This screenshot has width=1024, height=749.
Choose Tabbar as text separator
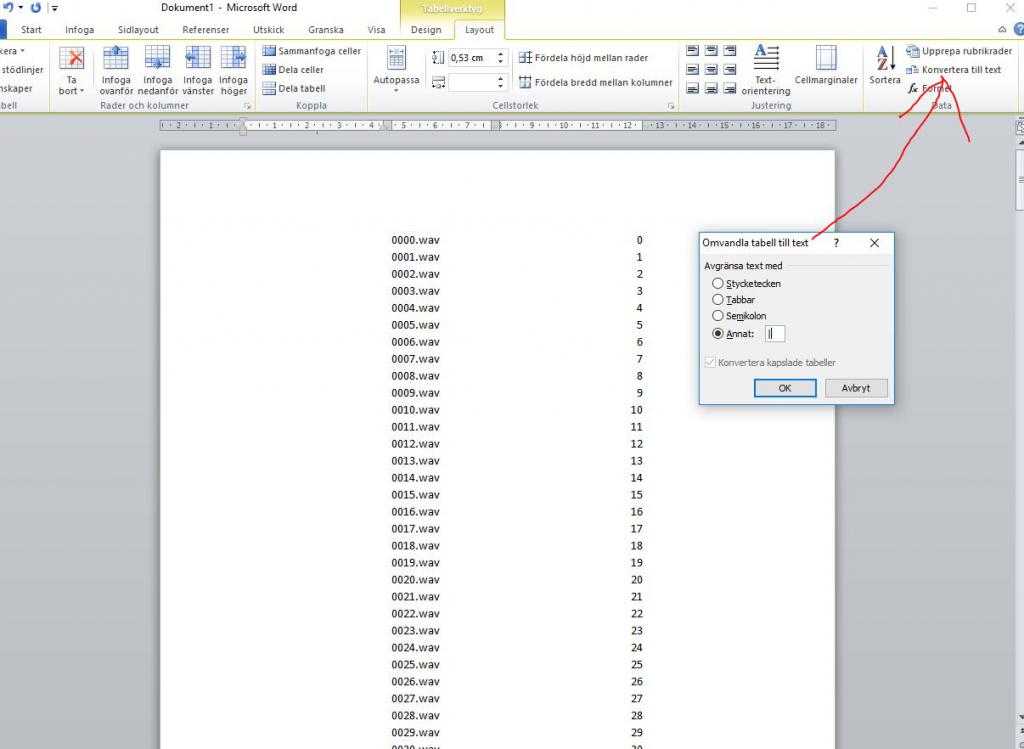tap(718, 300)
